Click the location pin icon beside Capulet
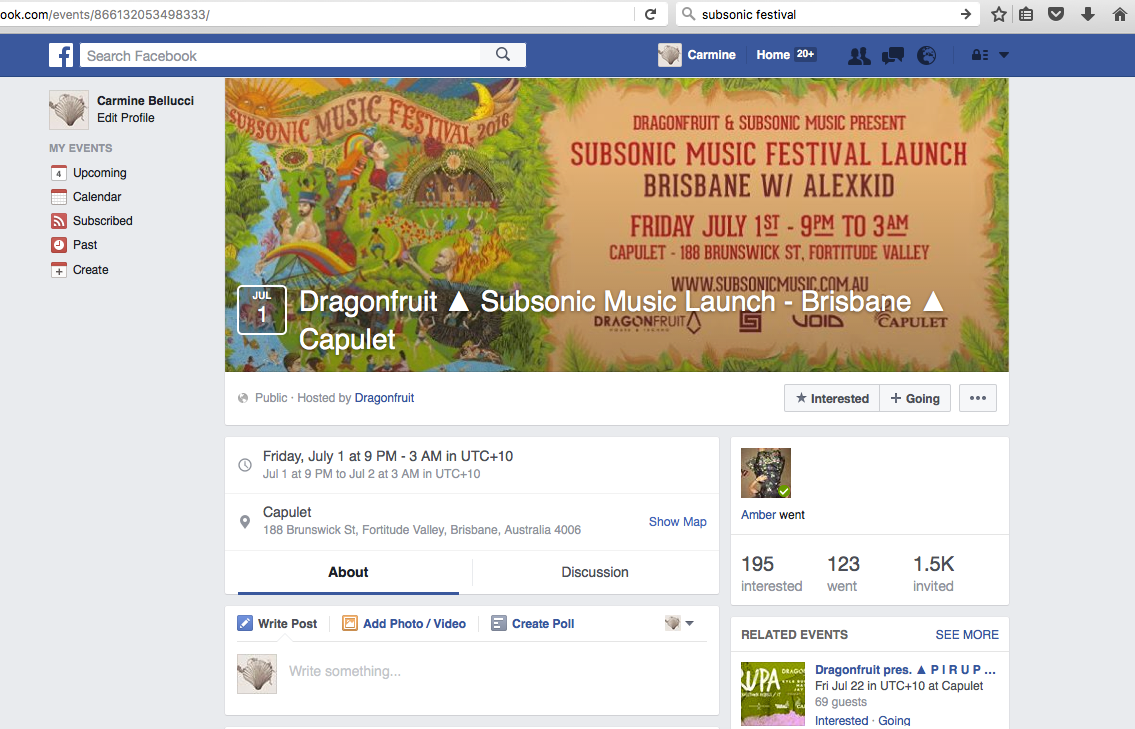The height and width of the screenshot is (729, 1135). tap(245, 521)
